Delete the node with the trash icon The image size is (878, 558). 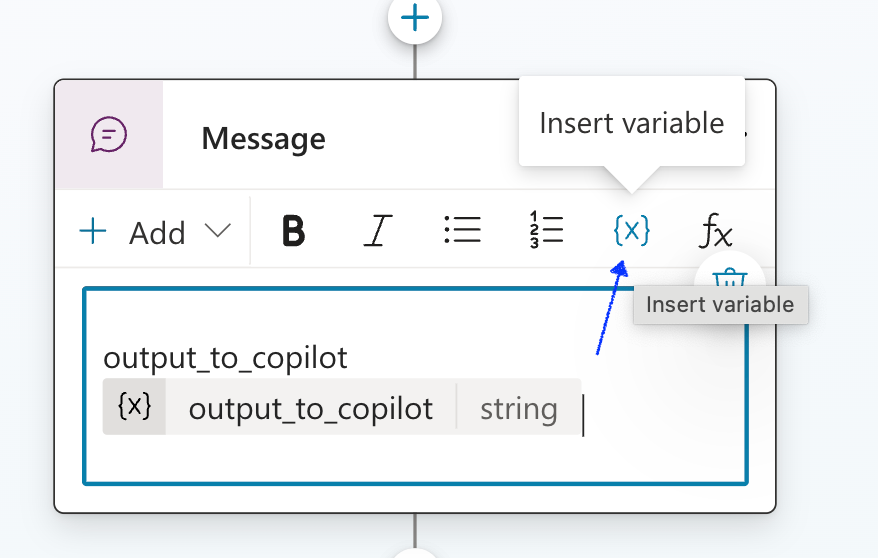tap(731, 277)
